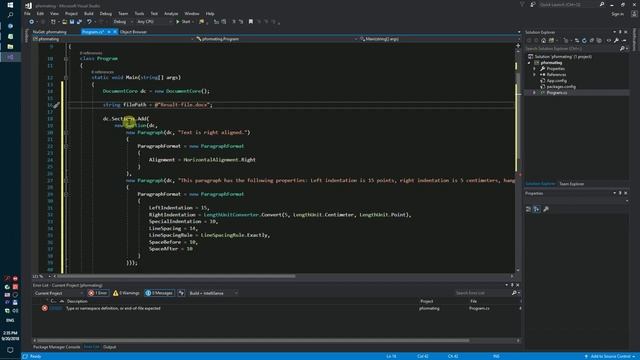Select App.config in Solution Explorer
The width and height of the screenshot is (640, 360).
(x=556, y=81)
